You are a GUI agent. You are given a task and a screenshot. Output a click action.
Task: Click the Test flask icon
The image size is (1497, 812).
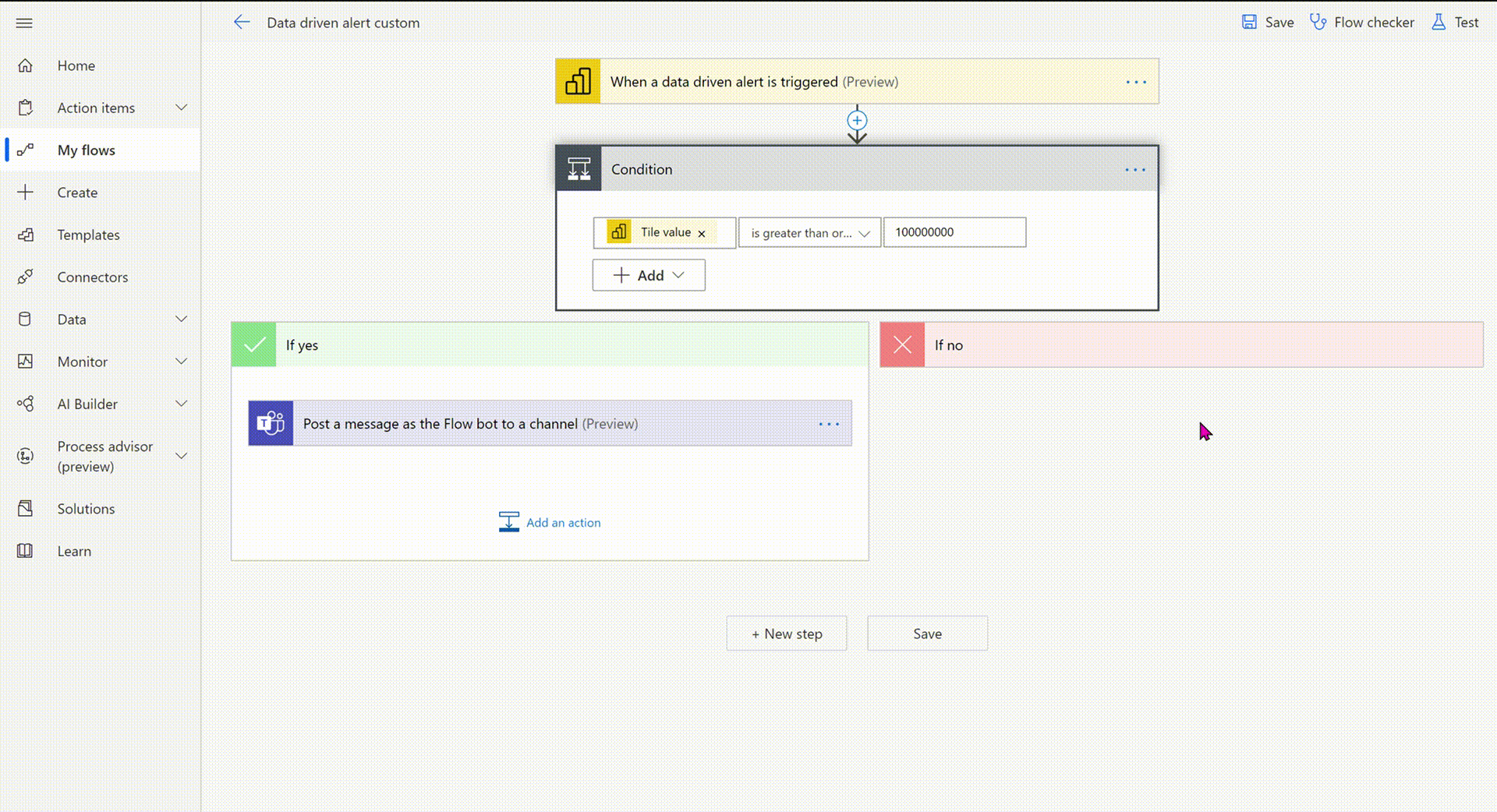1439,22
